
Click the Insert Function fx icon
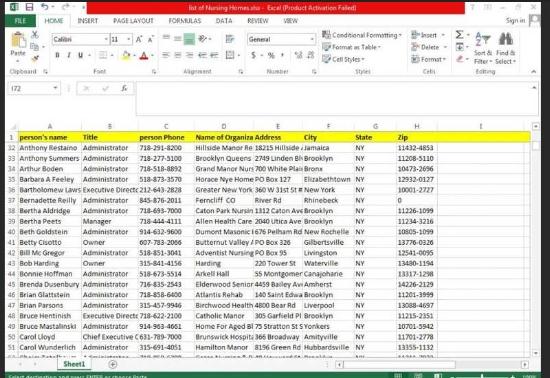tap(124, 88)
